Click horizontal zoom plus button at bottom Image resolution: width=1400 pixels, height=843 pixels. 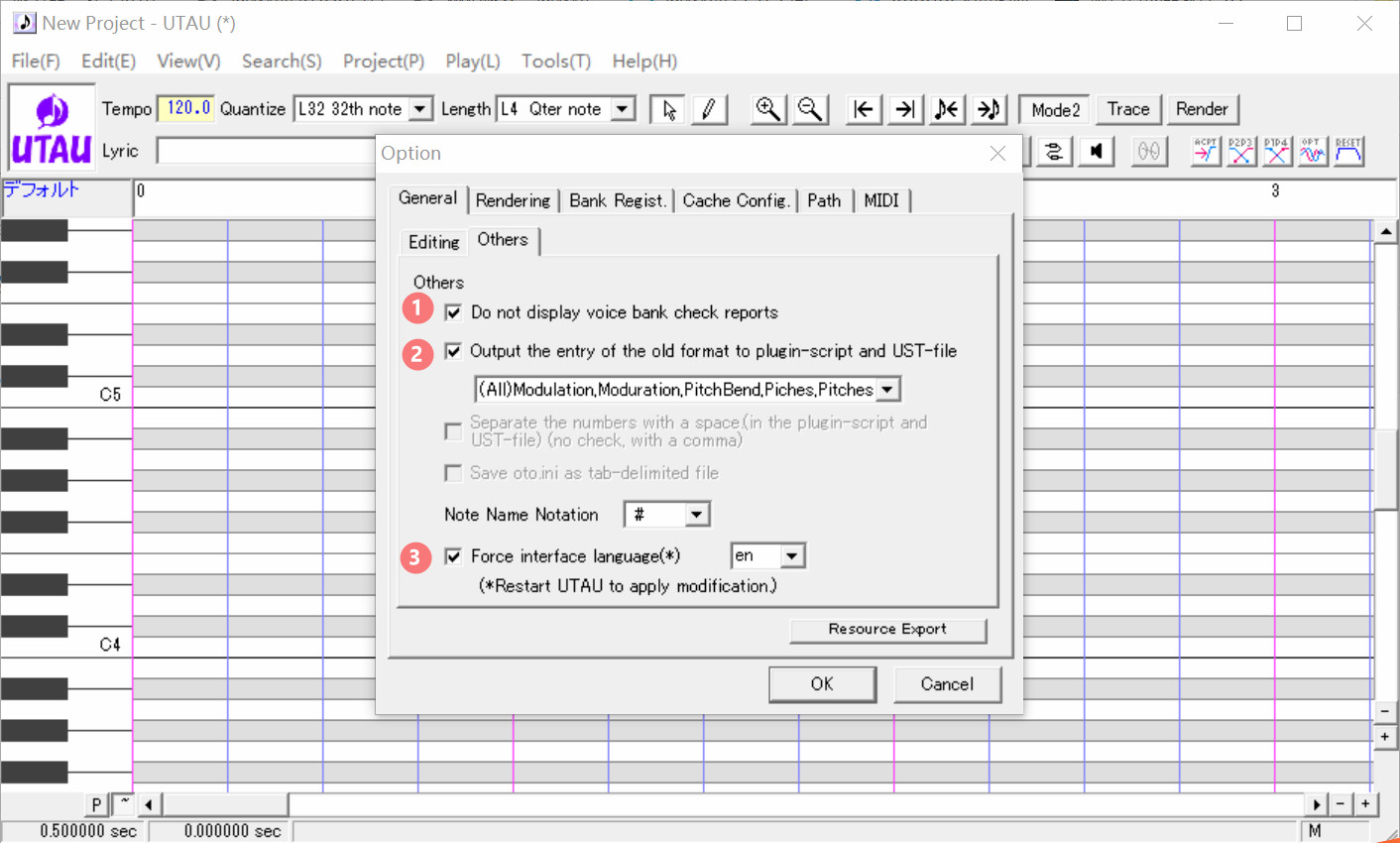pos(1365,804)
